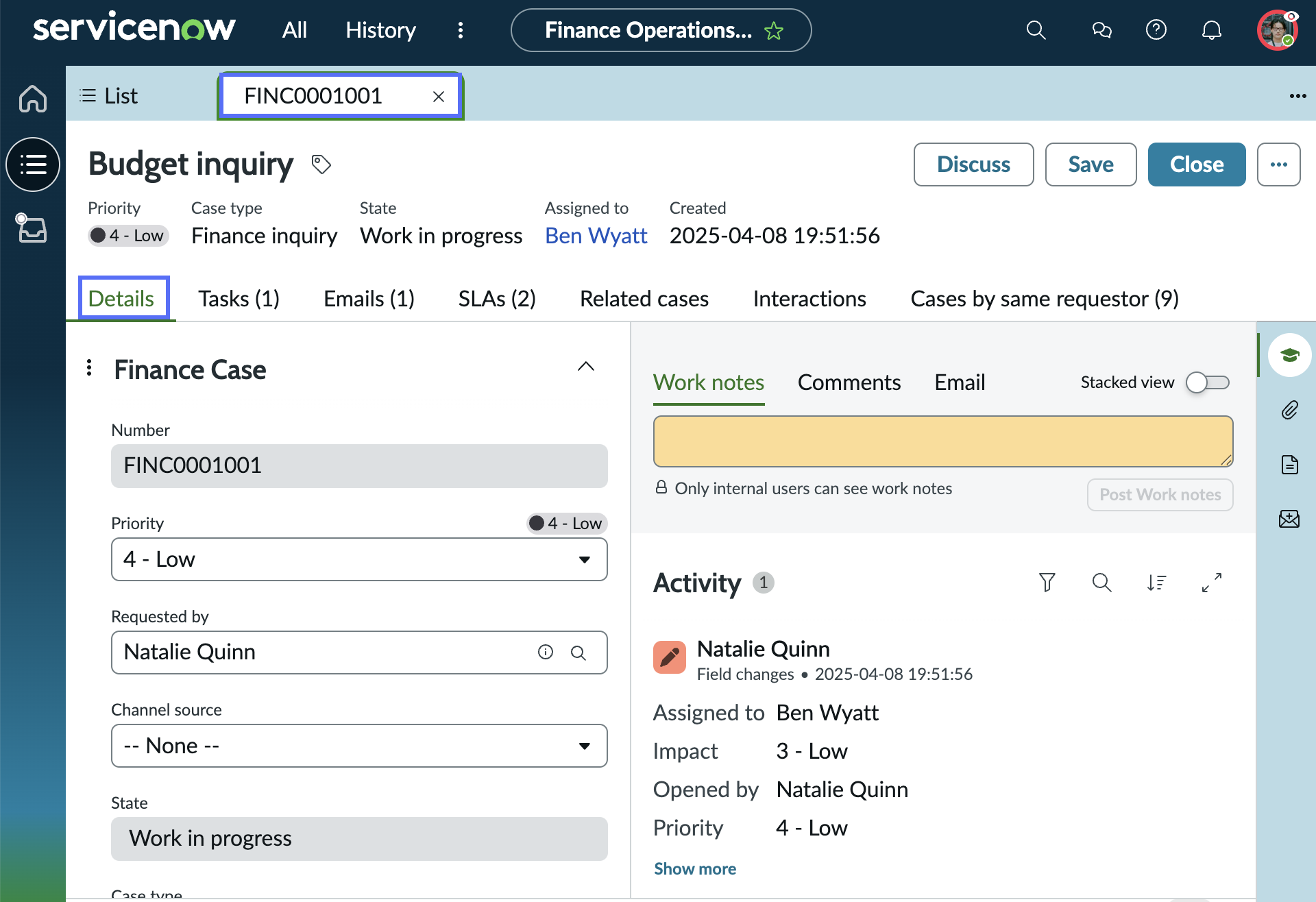Open the help question mark icon
Image resolution: width=1316 pixels, height=902 pixels.
click(1156, 30)
